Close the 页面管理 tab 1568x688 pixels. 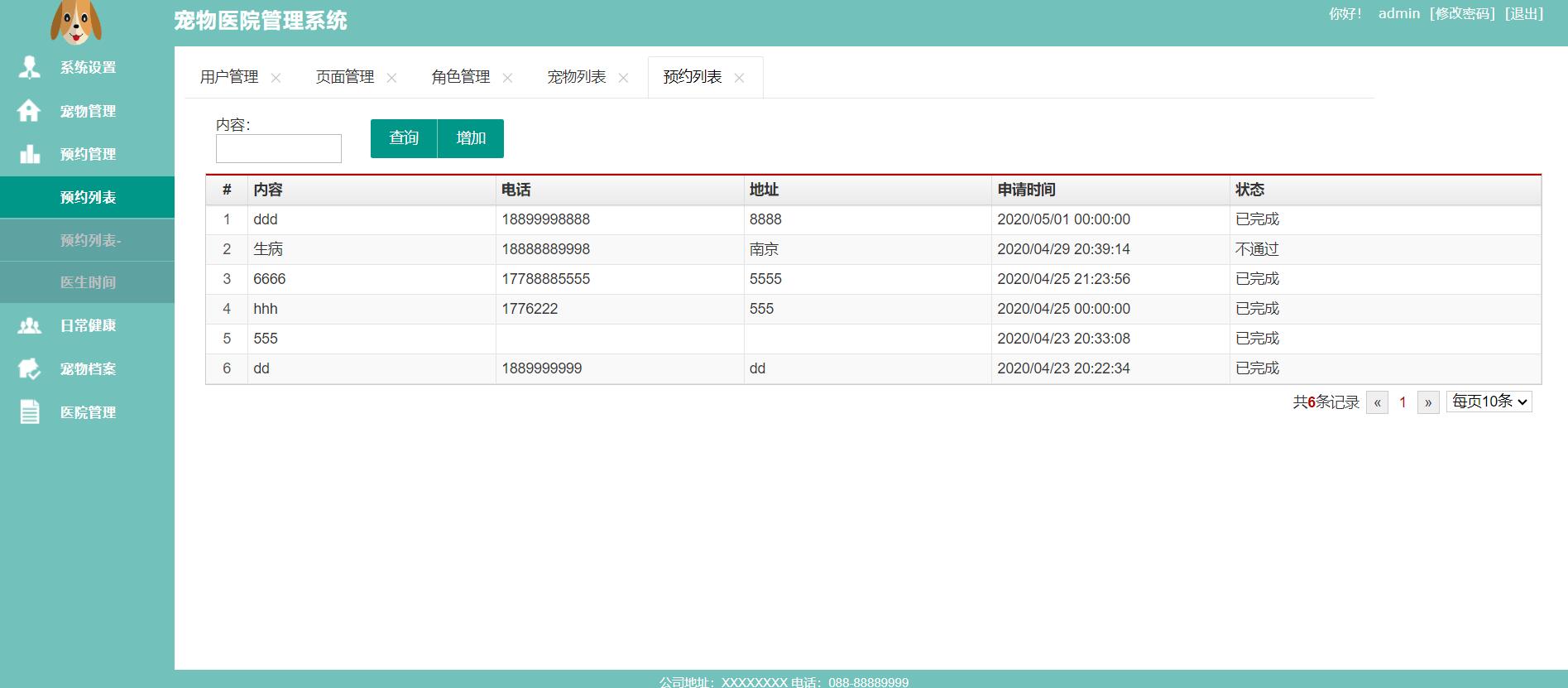click(391, 78)
